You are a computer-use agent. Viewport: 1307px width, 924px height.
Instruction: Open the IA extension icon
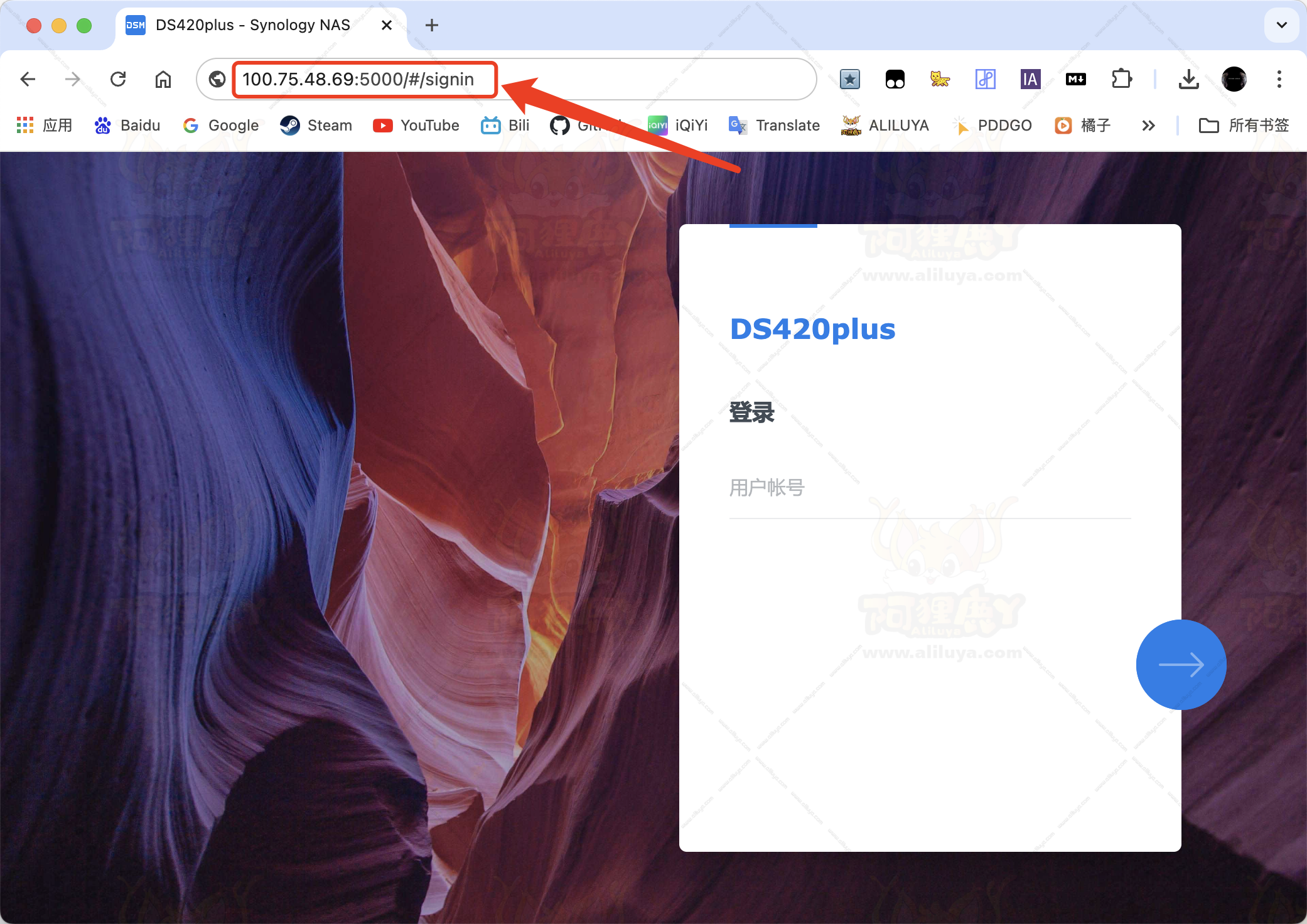[x=1031, y=79]
